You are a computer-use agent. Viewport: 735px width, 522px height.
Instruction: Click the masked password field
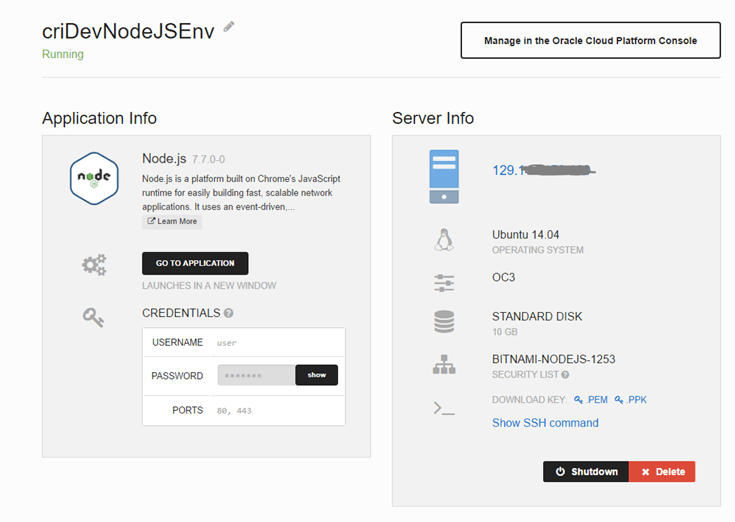[x=256, y=375]
